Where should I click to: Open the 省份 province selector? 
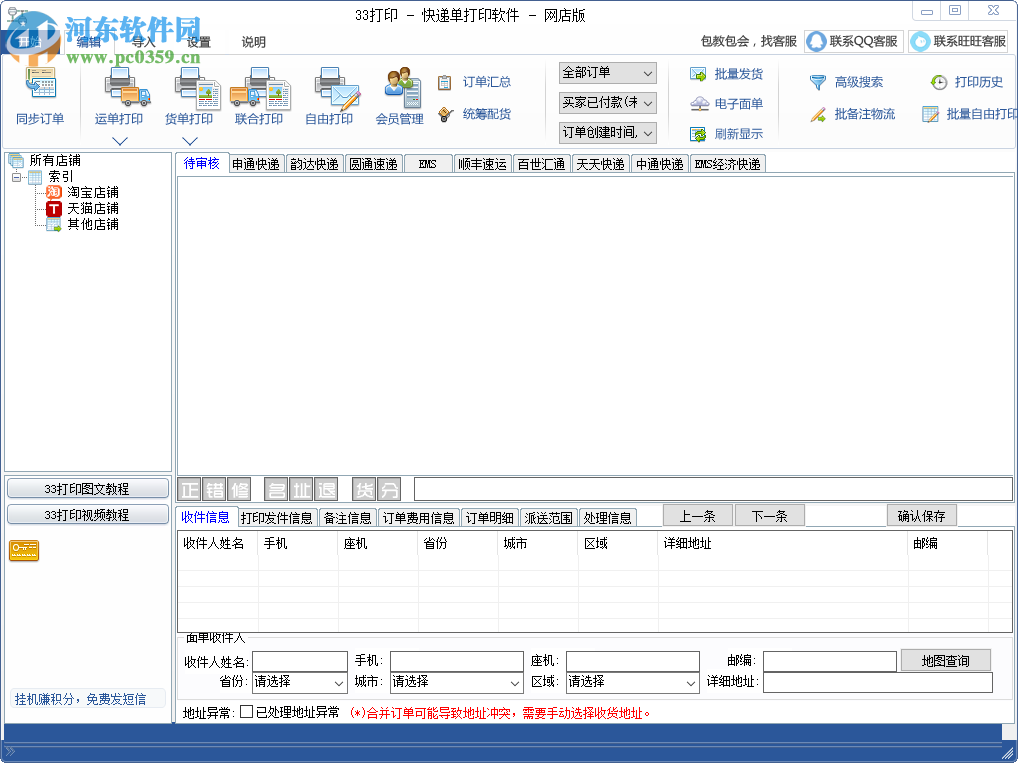pyautogui.click(x=299, y=681)
